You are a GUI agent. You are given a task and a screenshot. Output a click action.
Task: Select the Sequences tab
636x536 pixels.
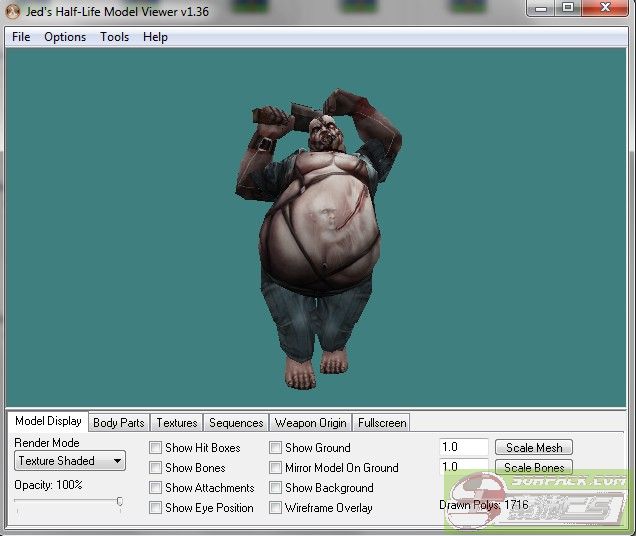236,423
